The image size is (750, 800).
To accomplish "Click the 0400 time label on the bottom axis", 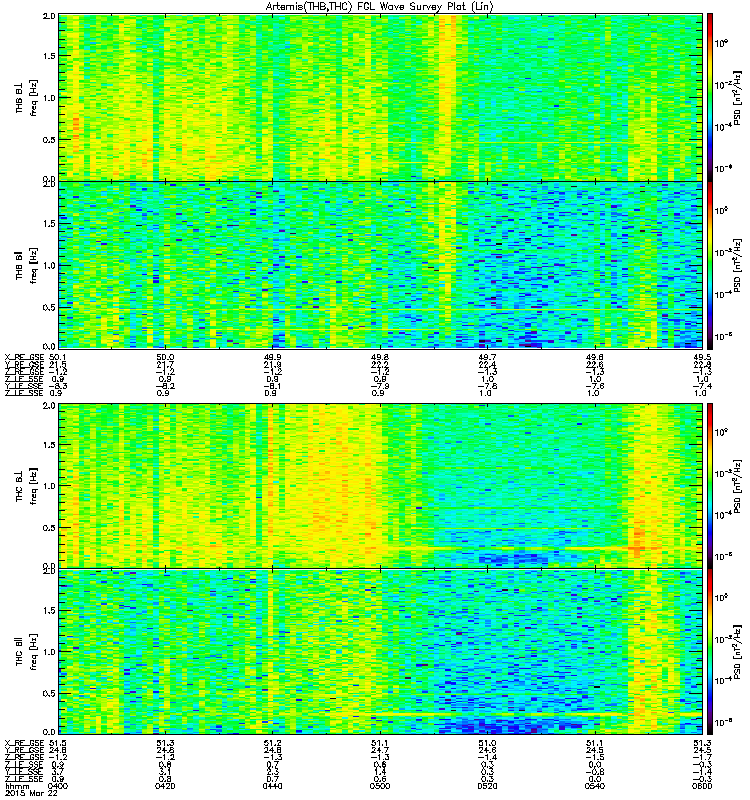I will coord(58,786).
